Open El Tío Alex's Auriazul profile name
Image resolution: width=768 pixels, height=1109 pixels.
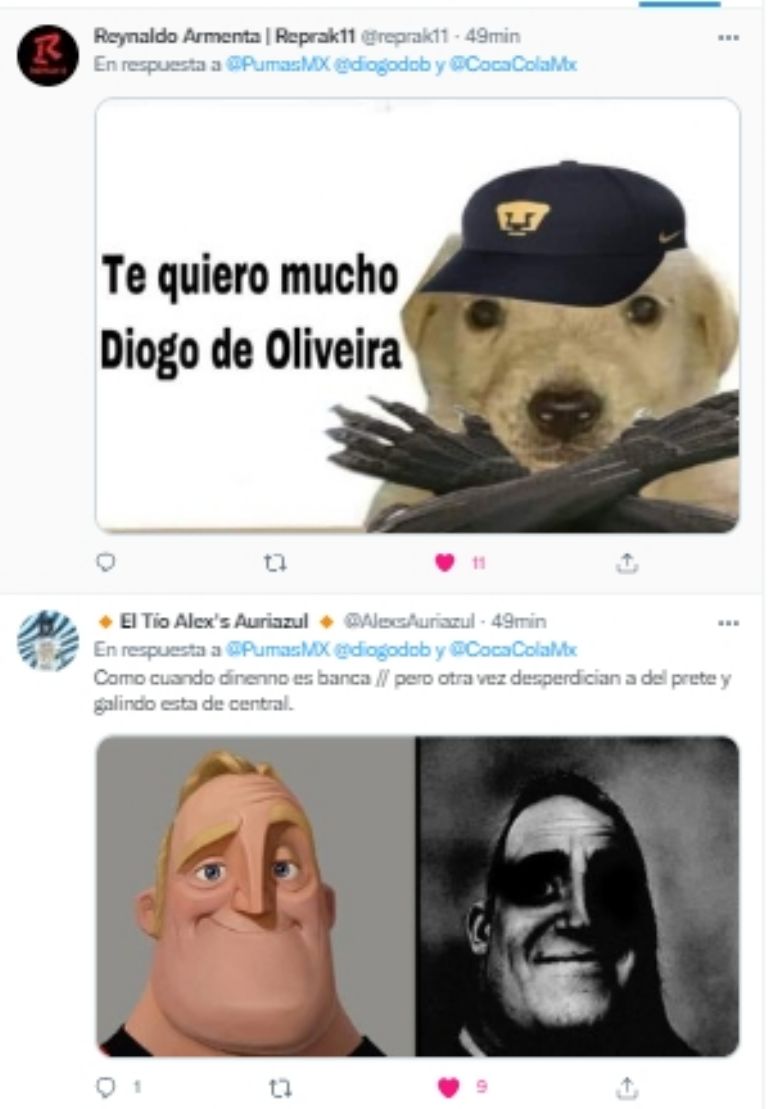click(x=214, y=621)
